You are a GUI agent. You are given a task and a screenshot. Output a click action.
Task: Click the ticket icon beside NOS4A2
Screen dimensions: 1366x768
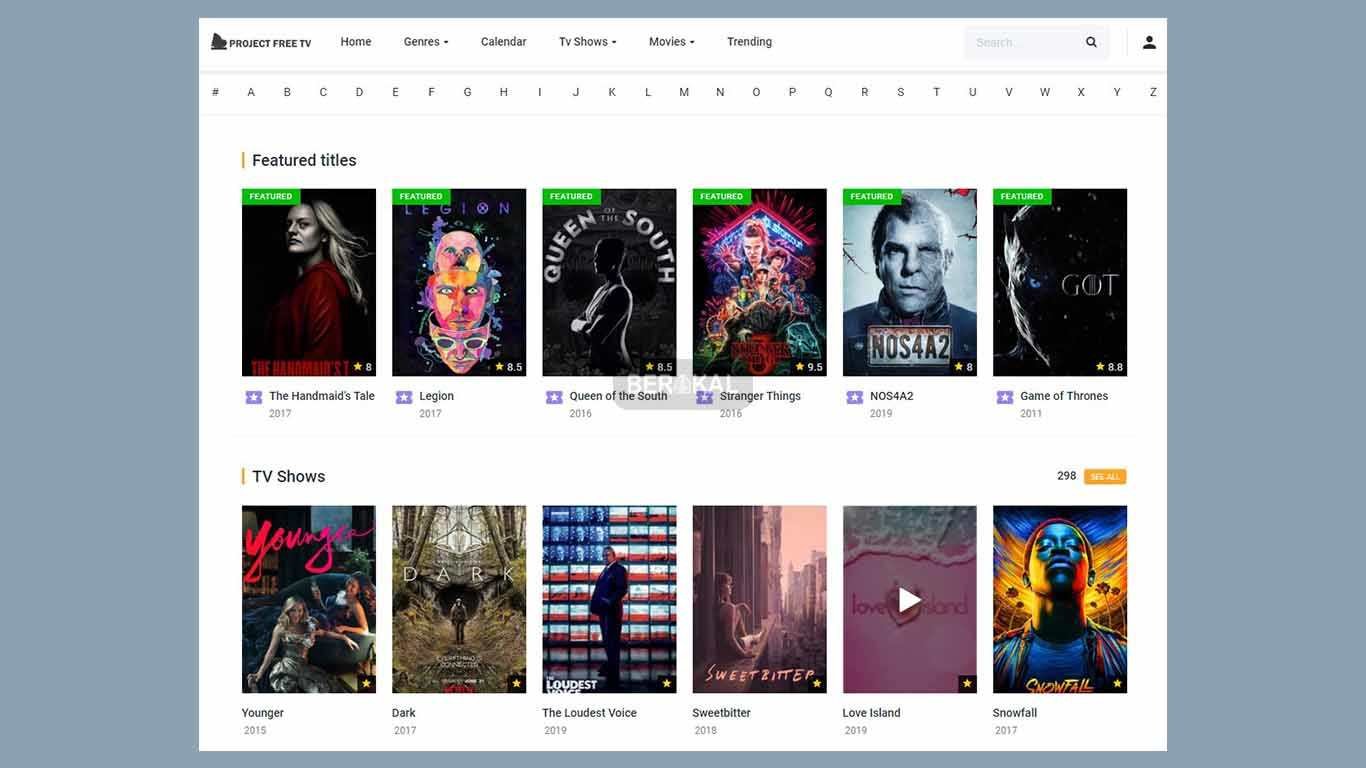(x=854, y=397)
